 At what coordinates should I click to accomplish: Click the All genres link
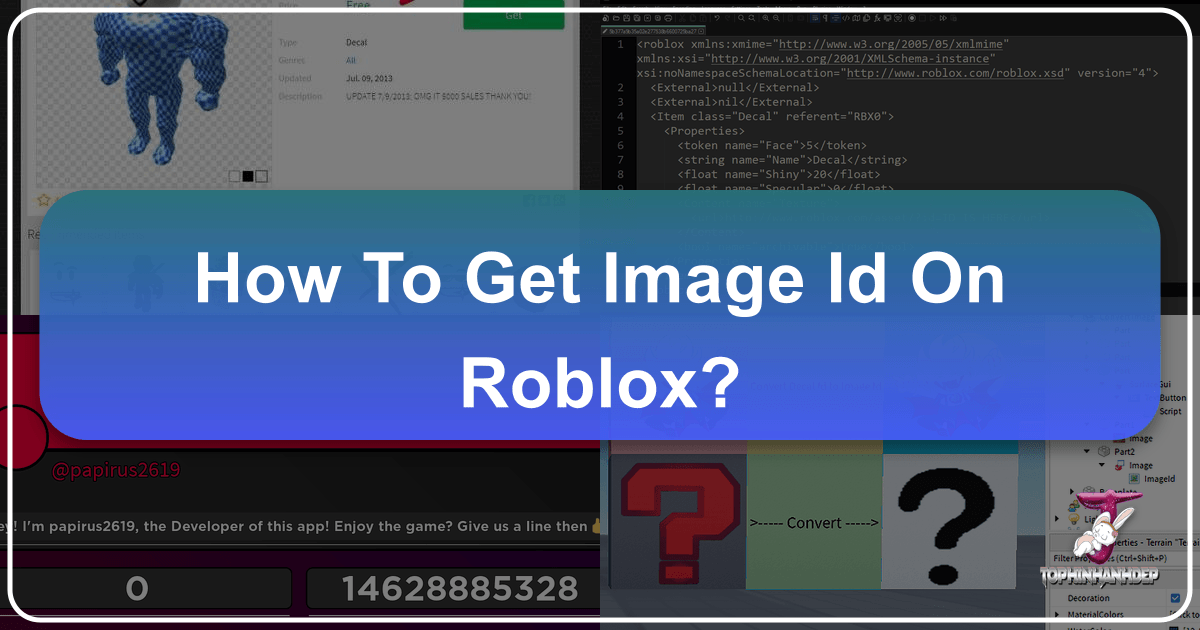339,60
